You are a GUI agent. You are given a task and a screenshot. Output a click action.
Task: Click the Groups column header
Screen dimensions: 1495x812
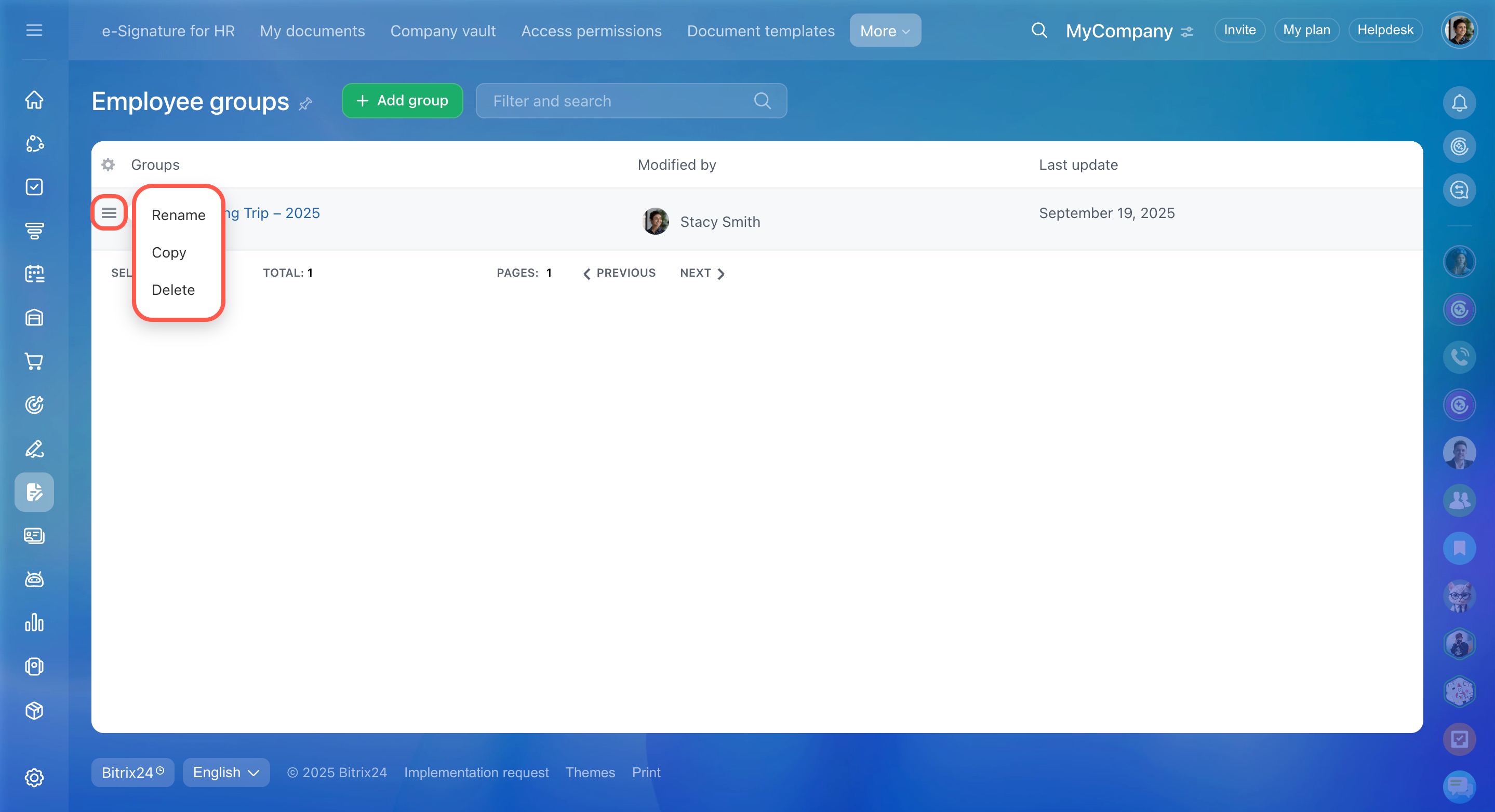155,165
